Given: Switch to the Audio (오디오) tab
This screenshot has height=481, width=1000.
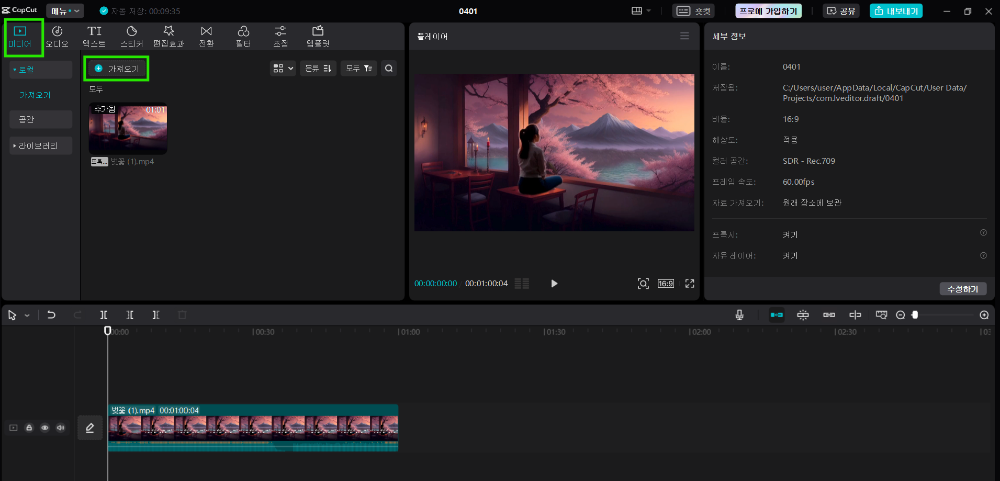Looking at the screenshot, I should point(57,37).
